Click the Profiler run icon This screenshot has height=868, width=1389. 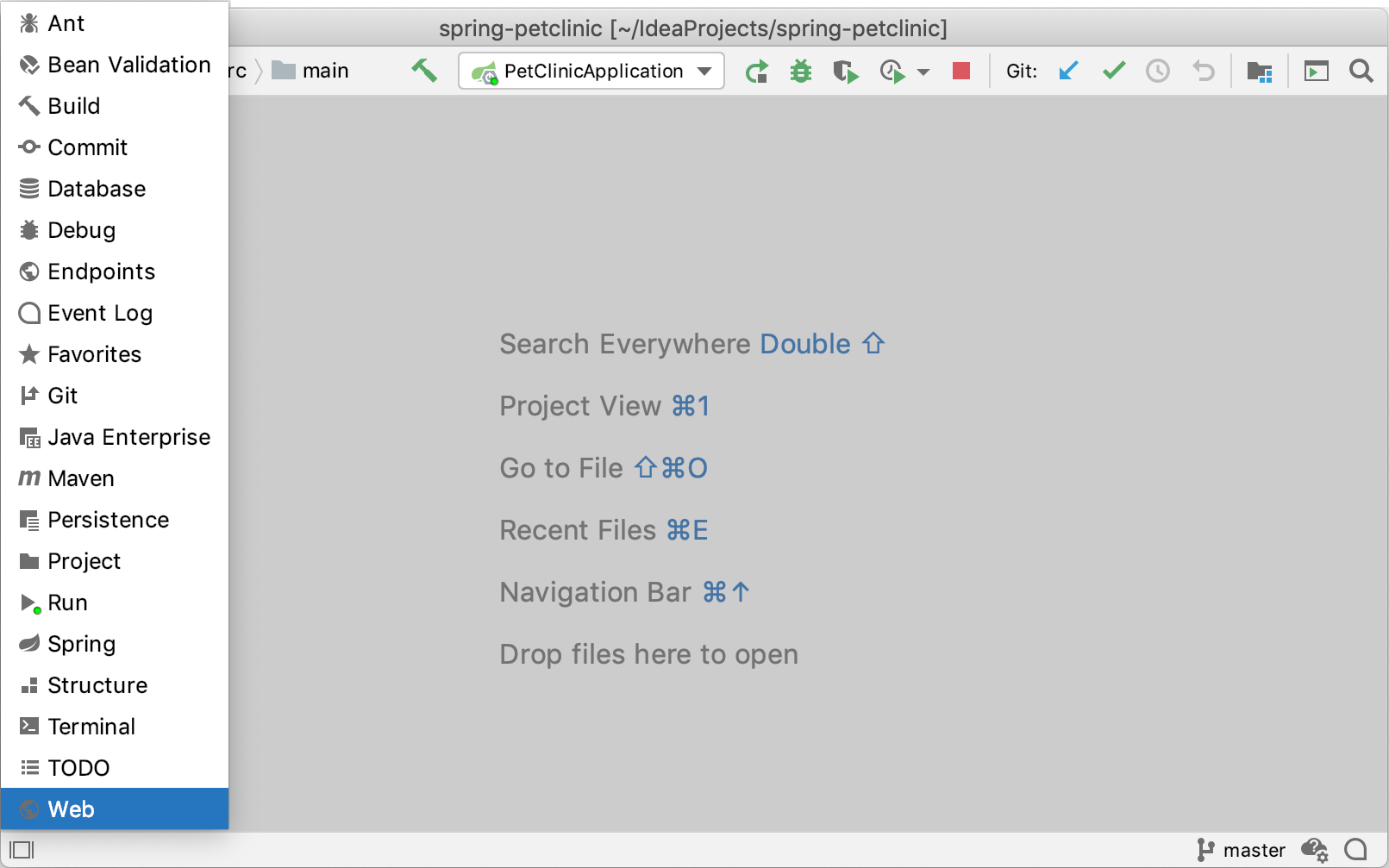(x=892, y=71)
